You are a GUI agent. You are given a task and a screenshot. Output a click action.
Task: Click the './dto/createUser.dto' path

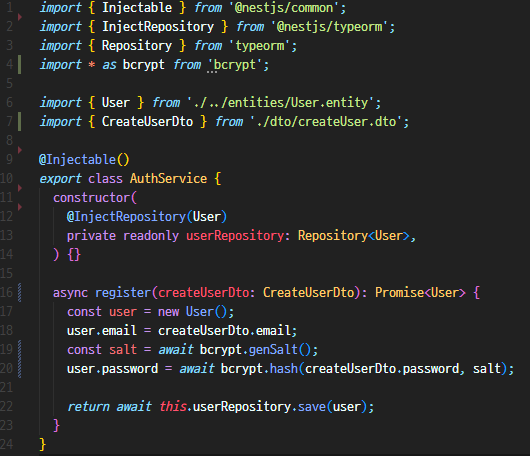click(x=327, y=121)
